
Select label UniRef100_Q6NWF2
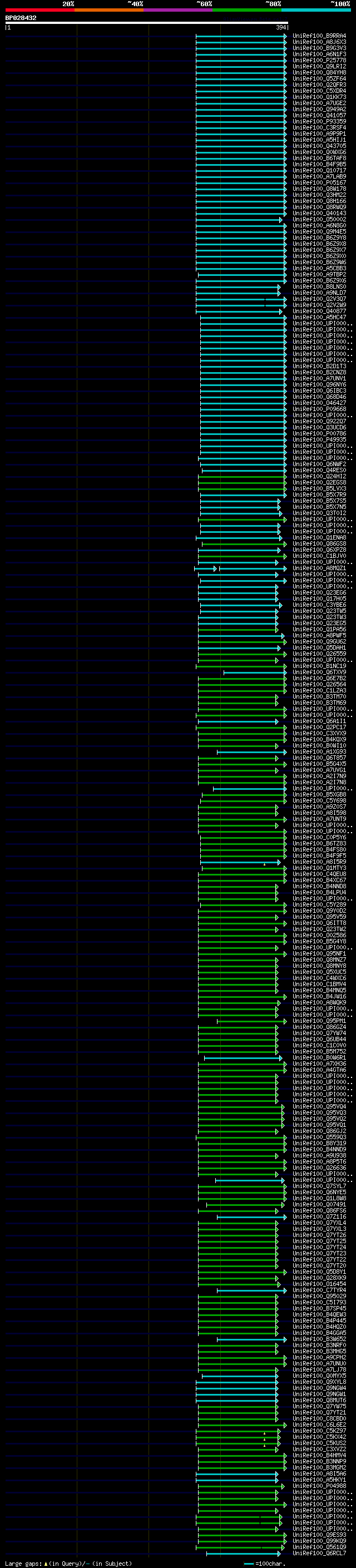pyautogui.click(x=319, y=464)
